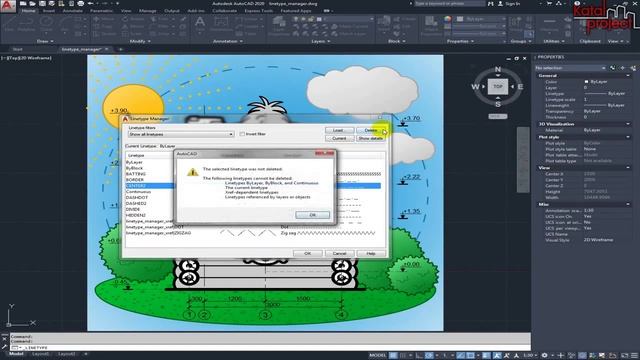Collapse the 3D Visualization section
Image resolution: width=640 pixels, height=360 pixels.
pyautogui.click(x=628, y=124)
